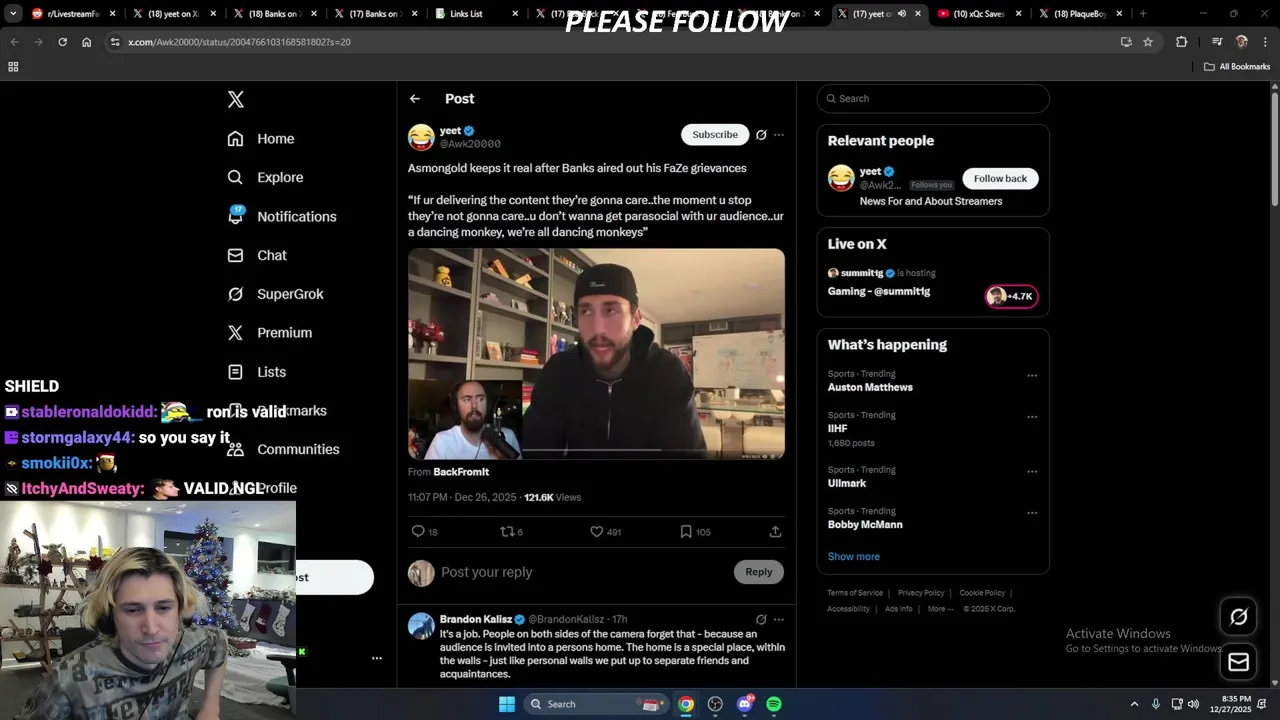Image resolution: width=1280 pixels, height=720 pixels.
Task: Open Spotify from the taskbar
Action: pyautogui.click(x=774, y=704)
